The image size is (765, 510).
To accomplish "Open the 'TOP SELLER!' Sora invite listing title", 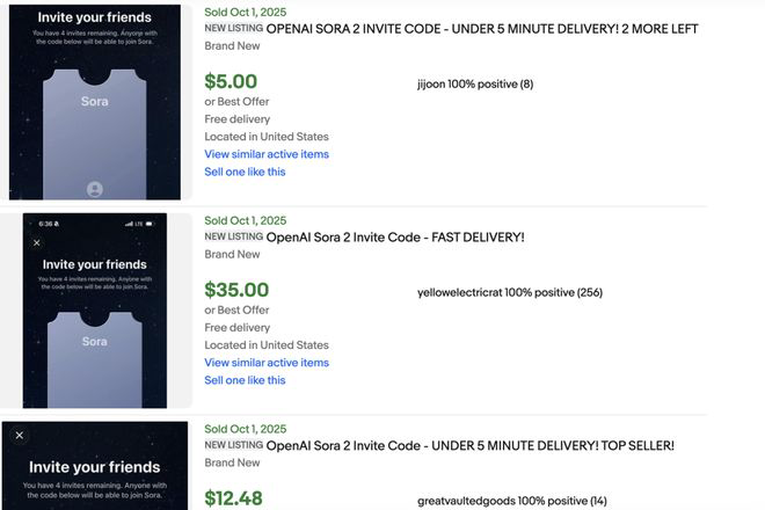I will [x=470, y=445].
